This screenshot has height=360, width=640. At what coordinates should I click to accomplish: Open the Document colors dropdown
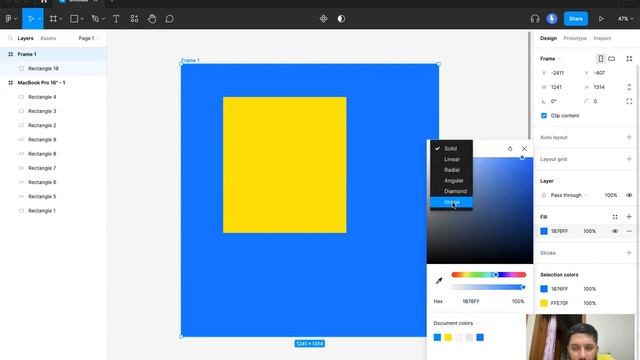pos(456,323)
